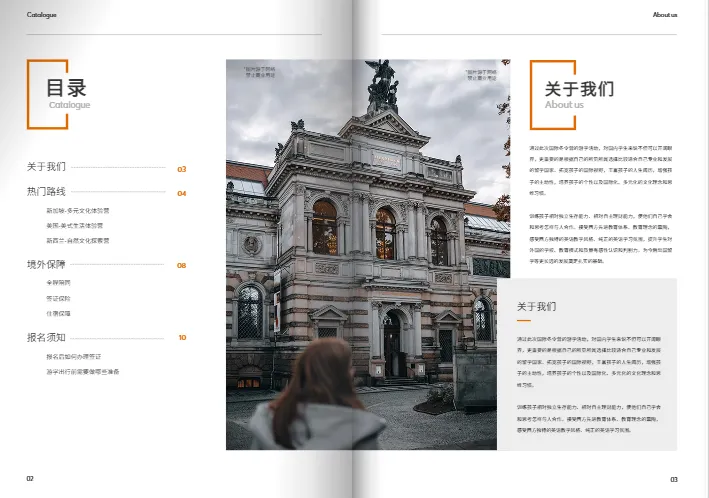Click the 新加坡-多元文化体验营 sub-item
The image size is (709, 498).
77,210
